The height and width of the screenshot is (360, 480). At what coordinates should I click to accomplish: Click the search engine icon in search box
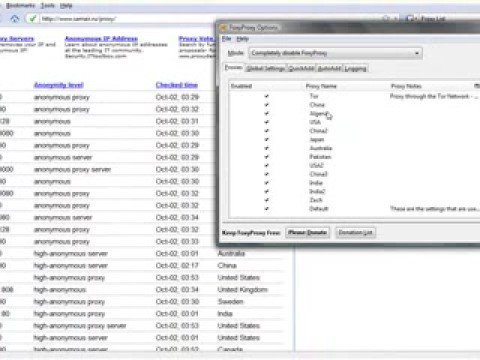[x=410, y=19]
